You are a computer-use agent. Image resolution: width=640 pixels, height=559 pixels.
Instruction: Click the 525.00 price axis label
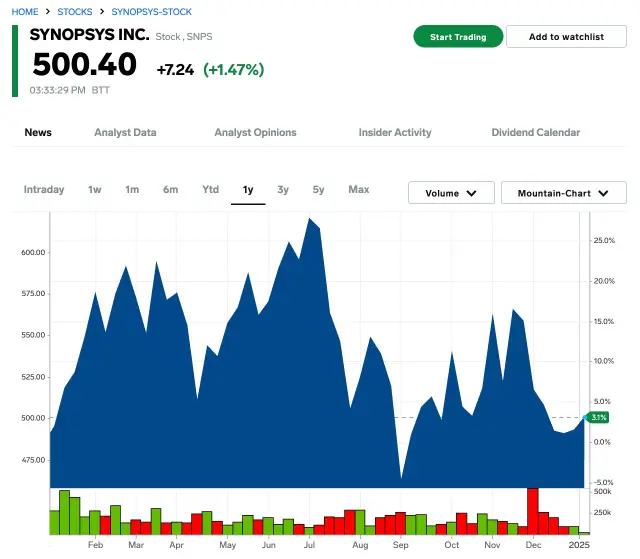33,377
